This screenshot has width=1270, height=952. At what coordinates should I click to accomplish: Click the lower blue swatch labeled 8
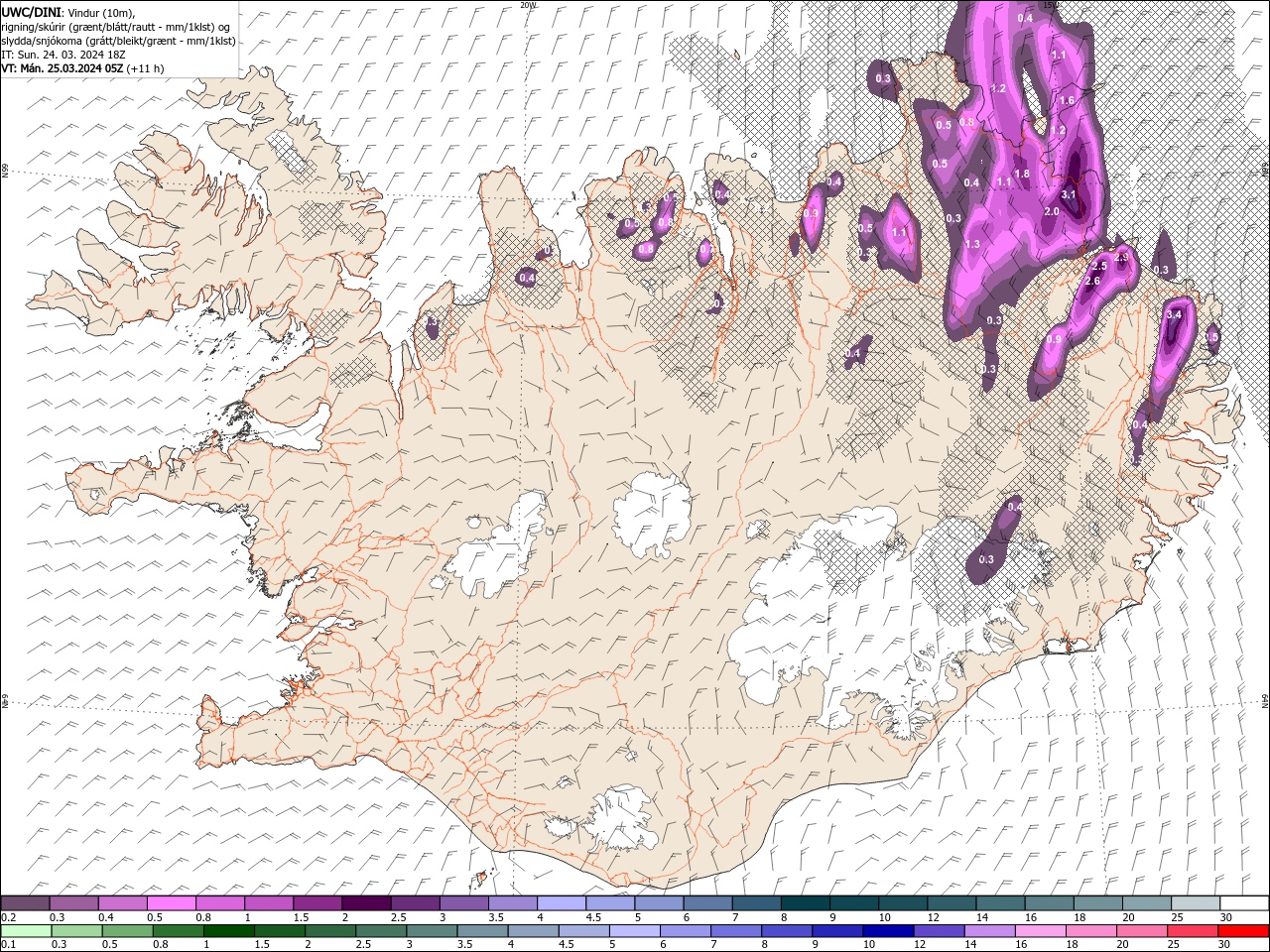786,930
